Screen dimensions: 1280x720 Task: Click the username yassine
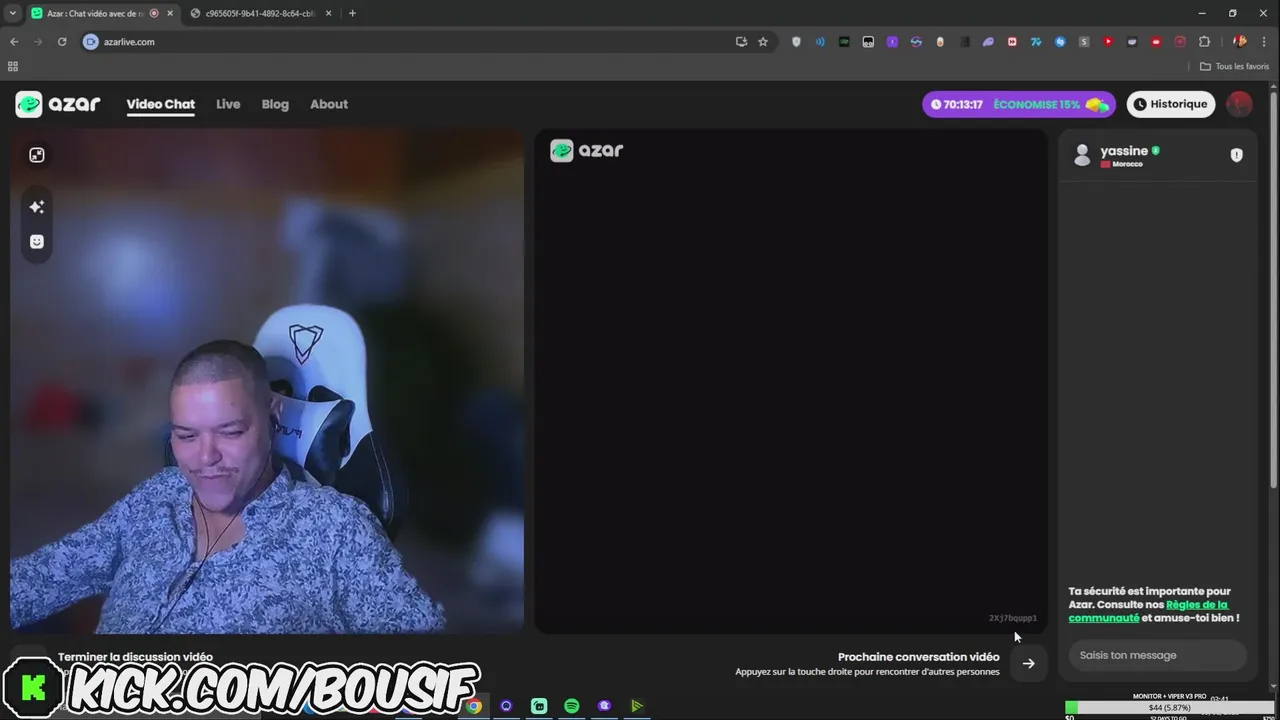[x=1124, y=151]
